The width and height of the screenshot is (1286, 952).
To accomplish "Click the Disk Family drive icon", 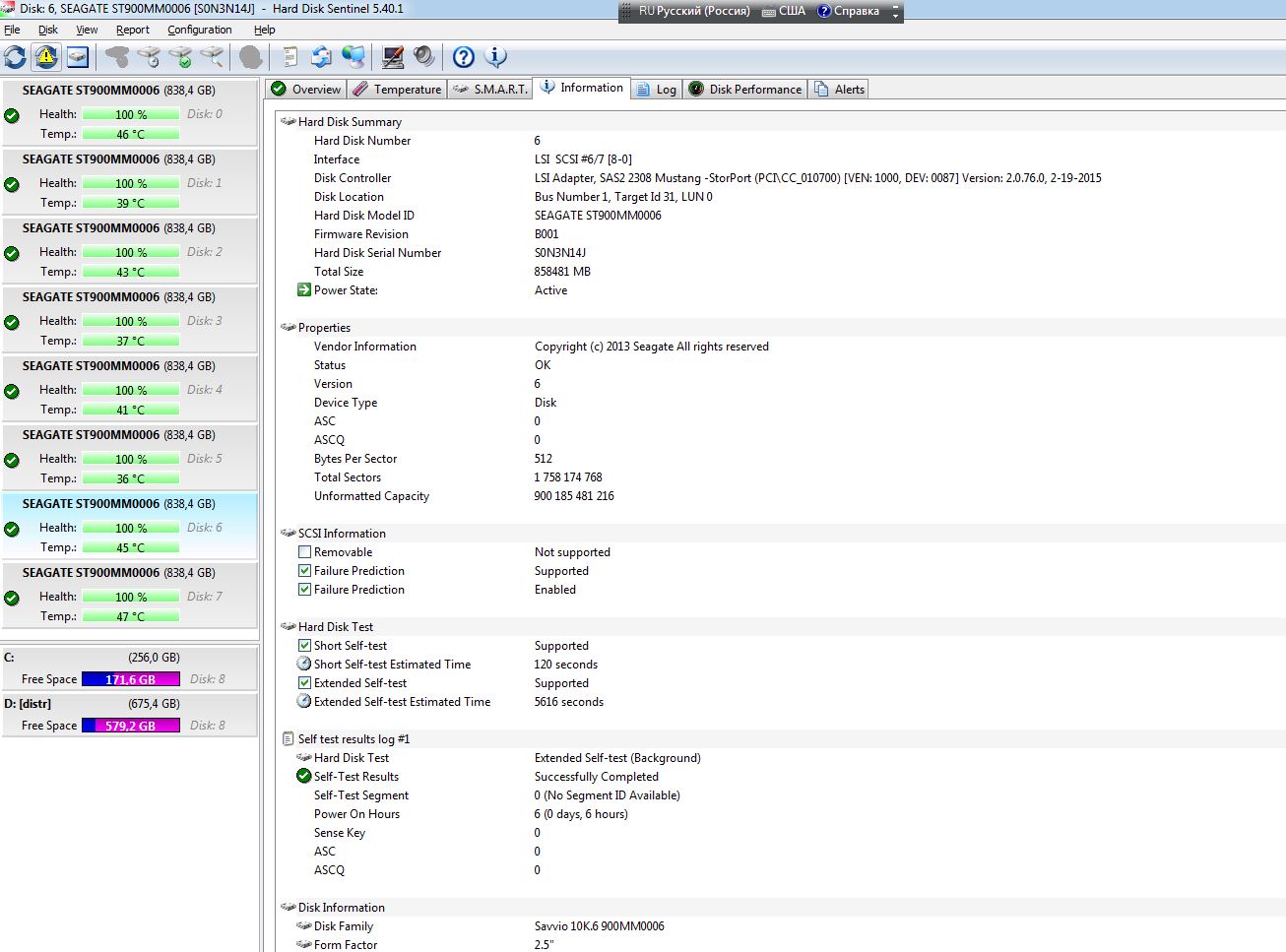I will (x=304, y=925).
